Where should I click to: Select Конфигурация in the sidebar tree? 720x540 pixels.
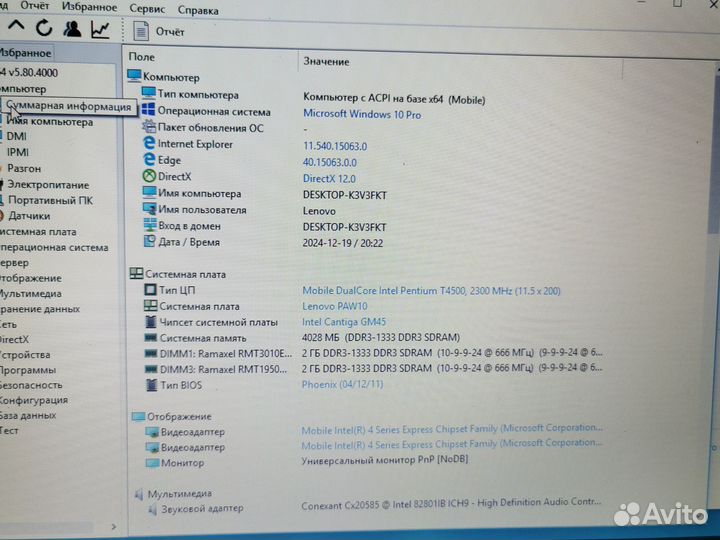34,400
